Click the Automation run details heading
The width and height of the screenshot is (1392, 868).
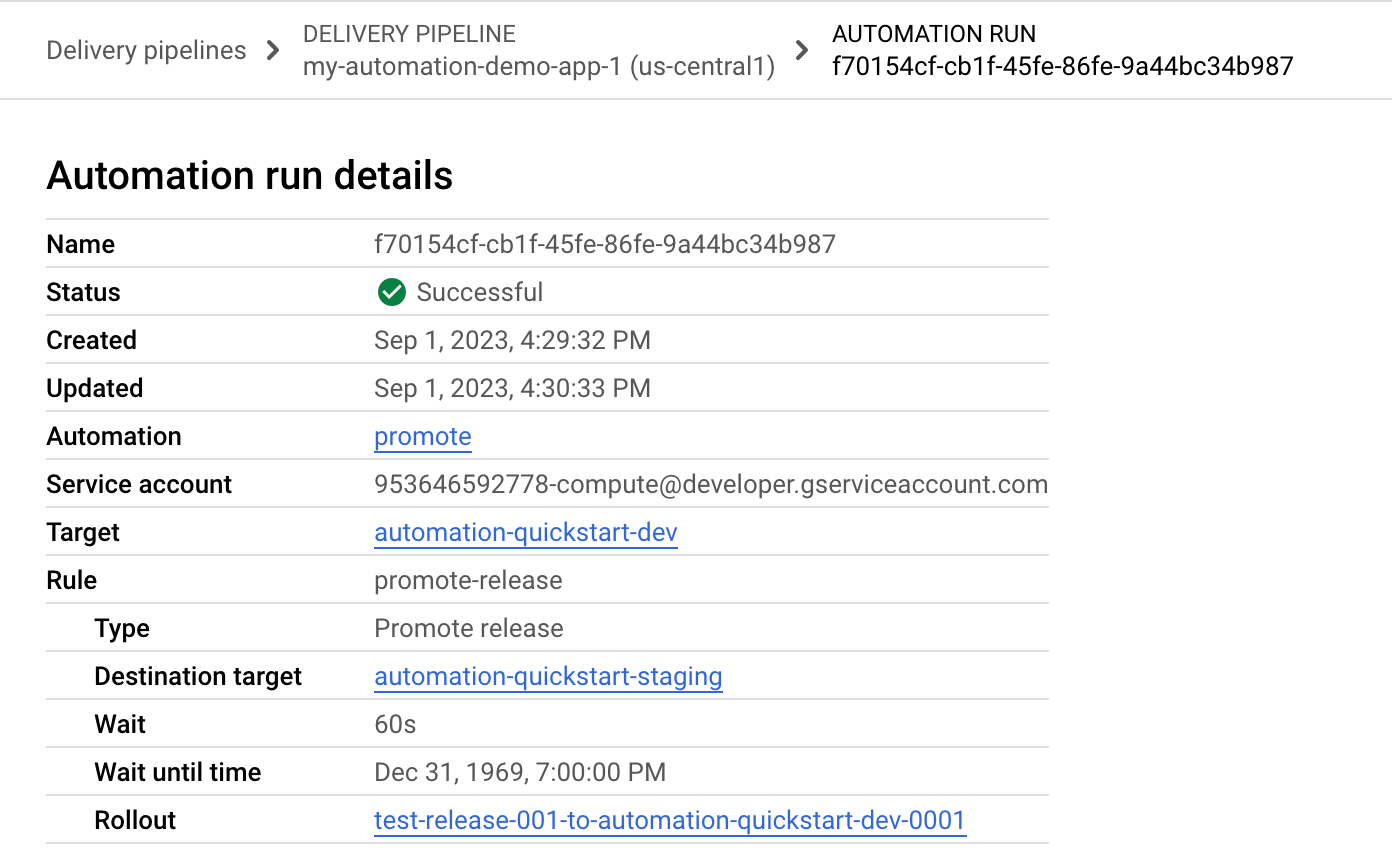(x=249, y=176)
